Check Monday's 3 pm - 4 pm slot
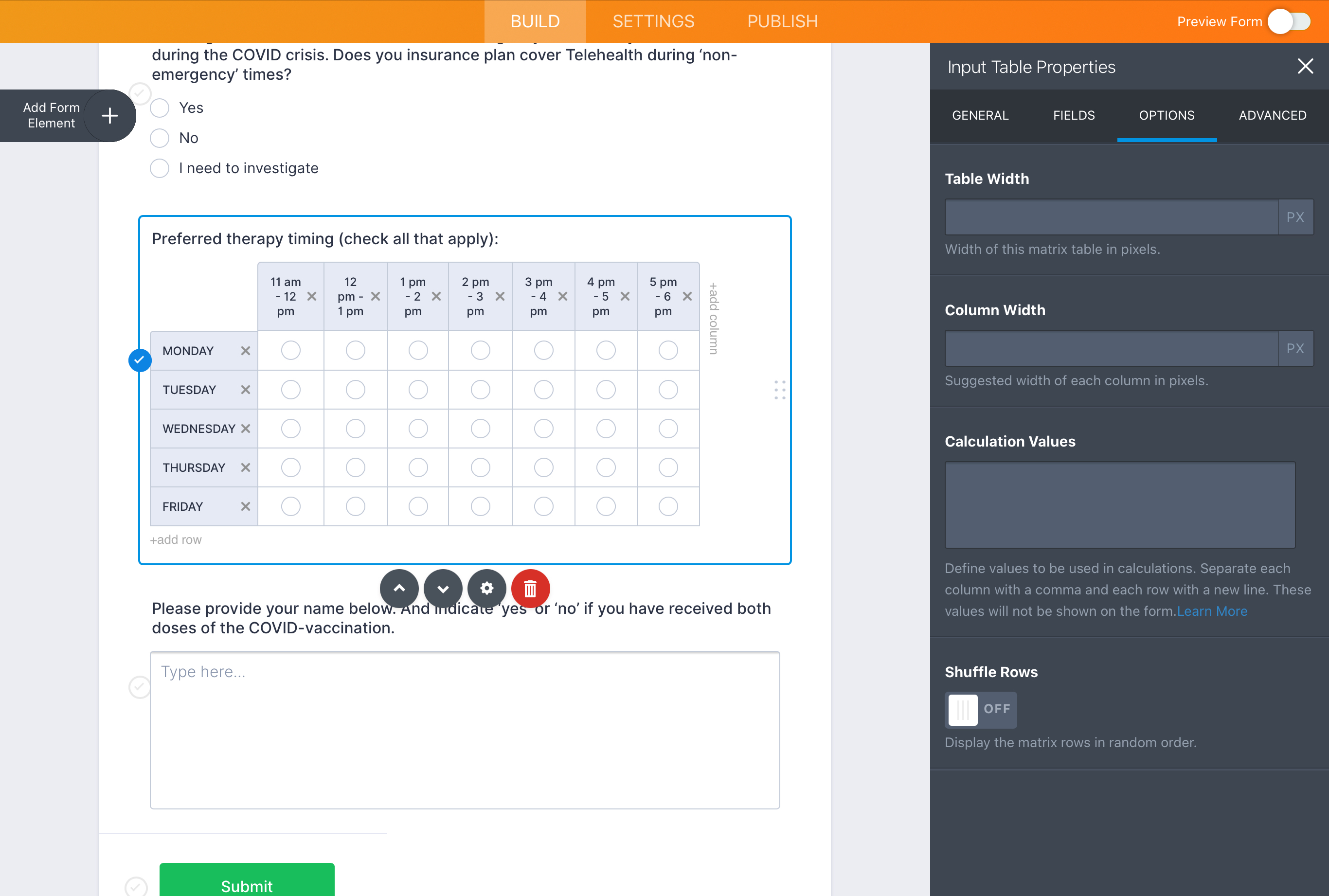Viewport: 1329px width, 896px height. (543, 350)
